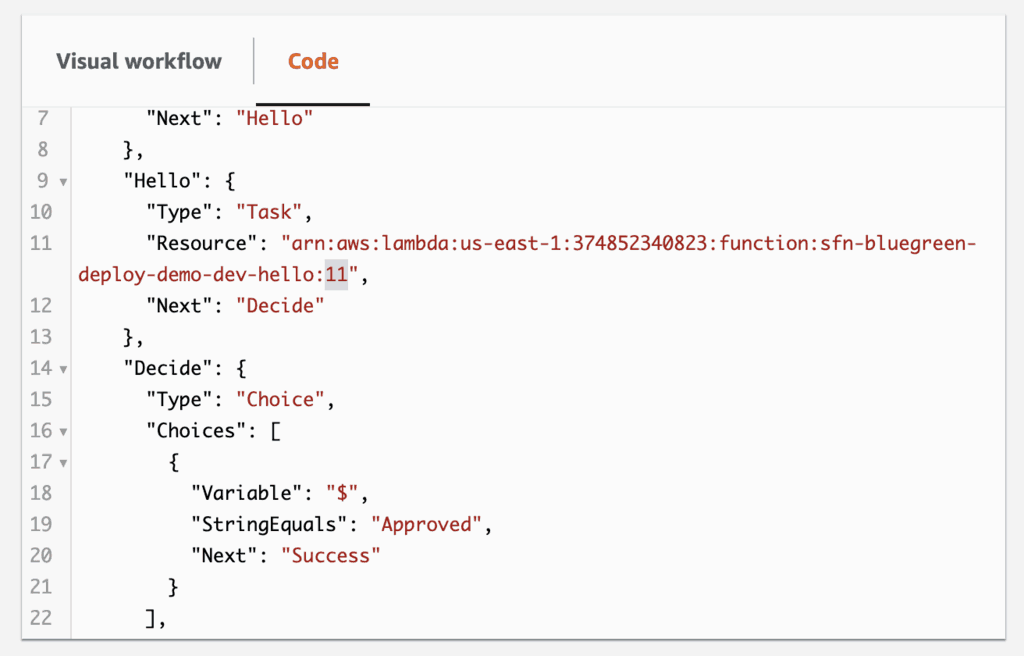Click line number 19 in the gutter
This screenshot has width=1024, height=656.
(41, 523)
